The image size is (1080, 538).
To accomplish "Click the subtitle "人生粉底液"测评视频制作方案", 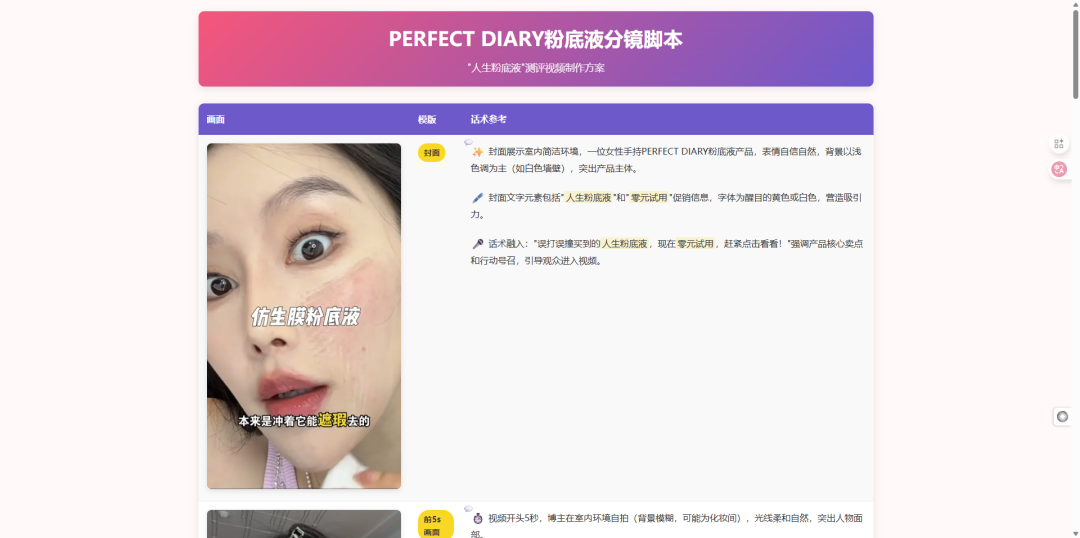I will point(536,68).
